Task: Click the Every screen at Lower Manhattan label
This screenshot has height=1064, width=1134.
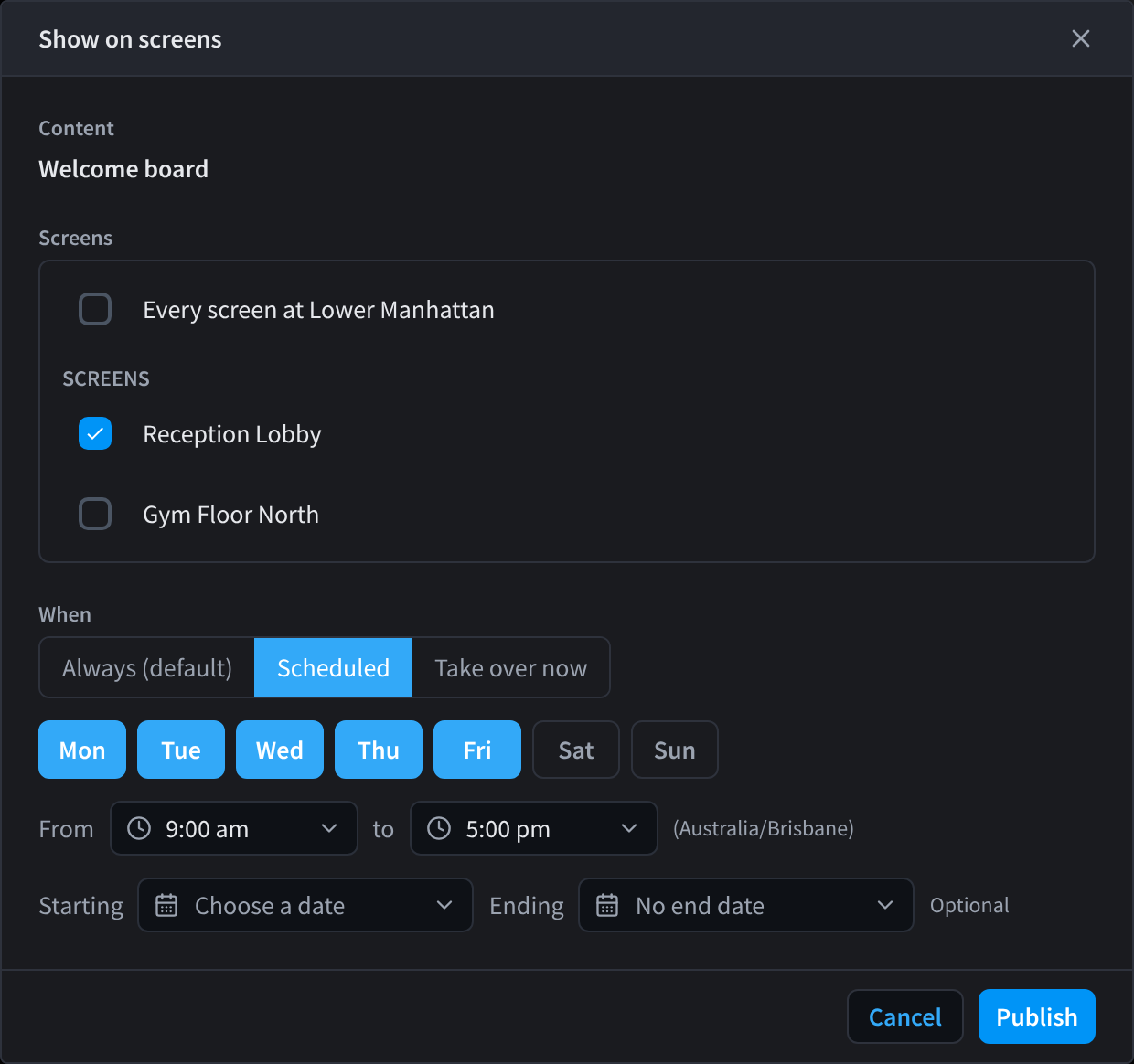Action: tap(318, 310)
